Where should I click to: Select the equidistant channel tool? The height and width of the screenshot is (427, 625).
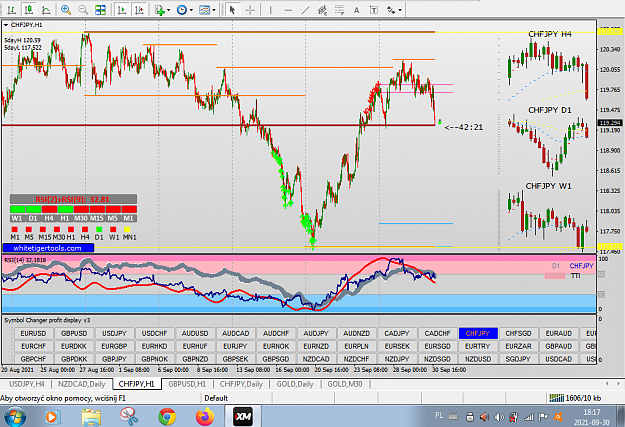(322, 10)
